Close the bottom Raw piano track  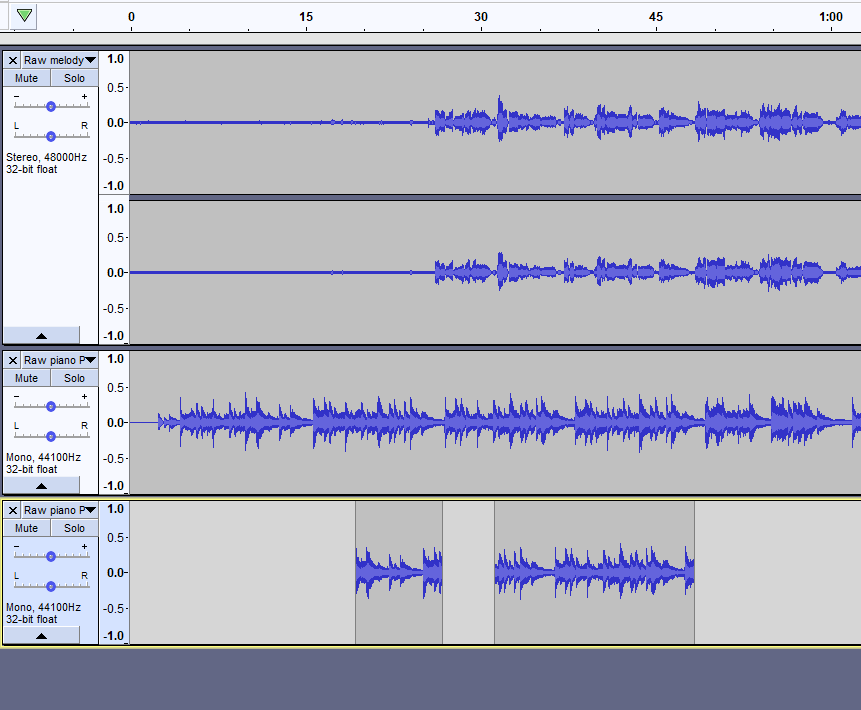(13, 510)
